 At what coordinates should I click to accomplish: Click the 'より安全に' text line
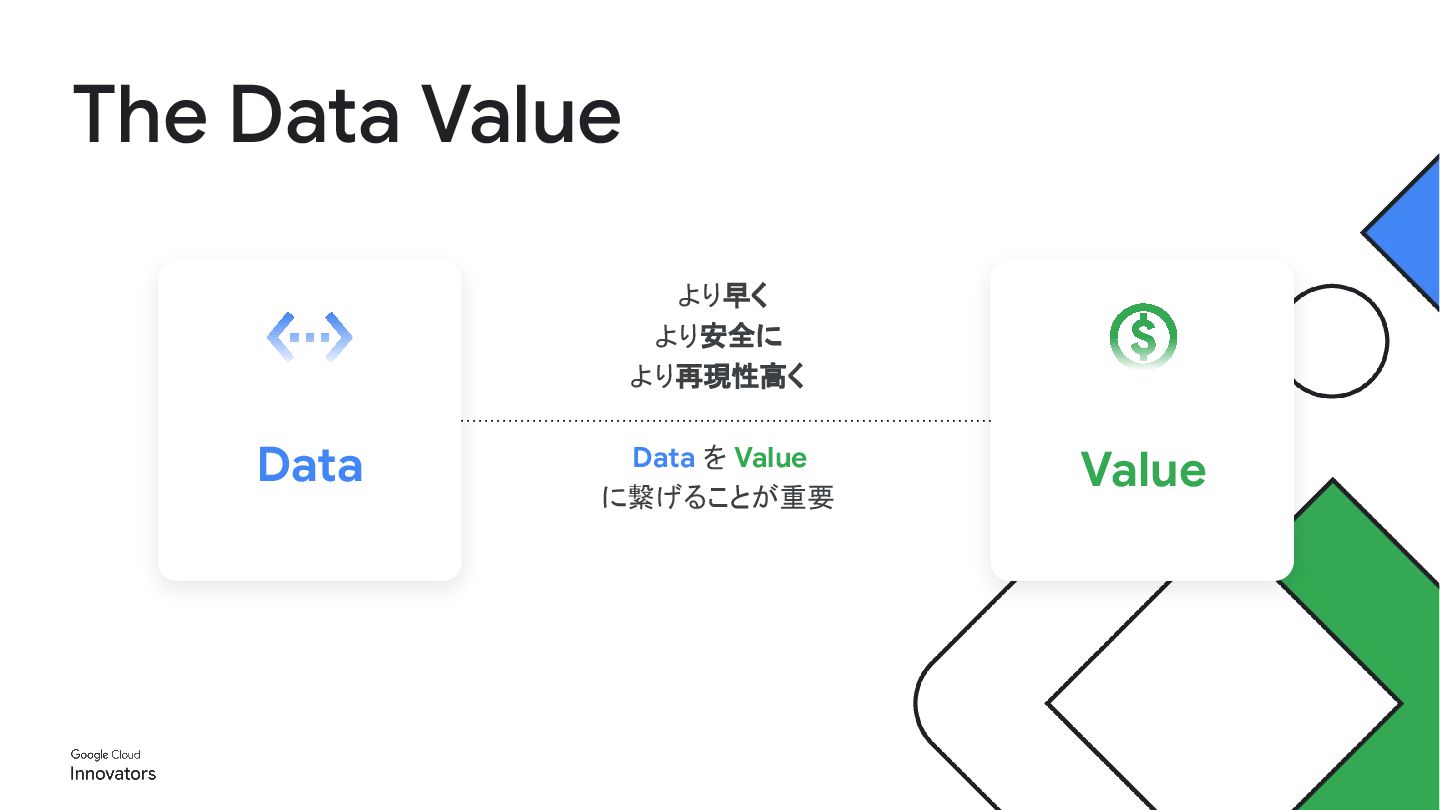pyautogui.click(x=718, y=336)
